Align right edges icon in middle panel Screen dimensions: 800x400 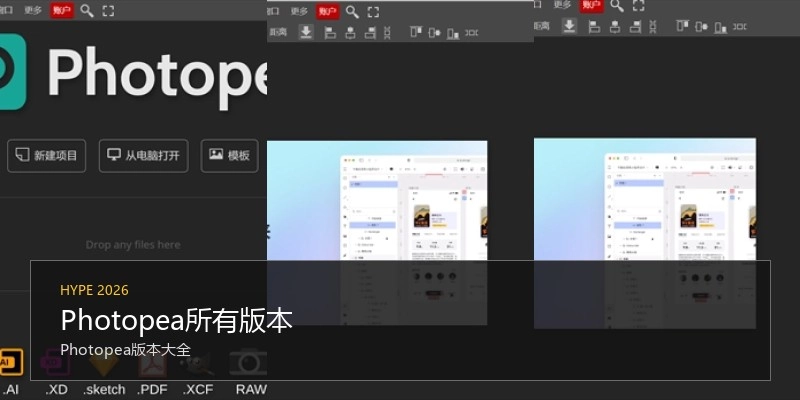(x=370, y=33)
